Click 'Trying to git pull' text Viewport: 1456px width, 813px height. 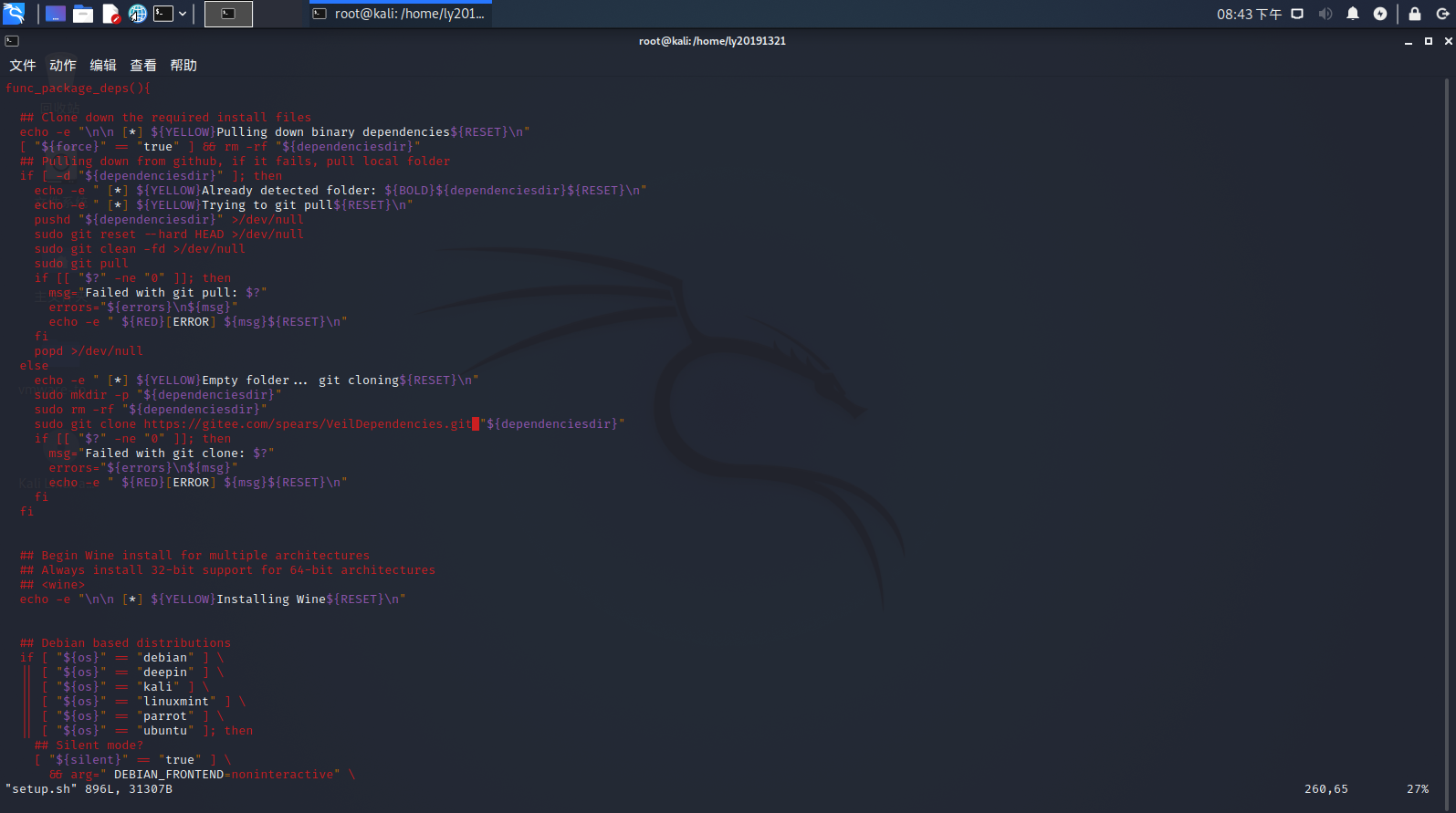click(267, 205)
